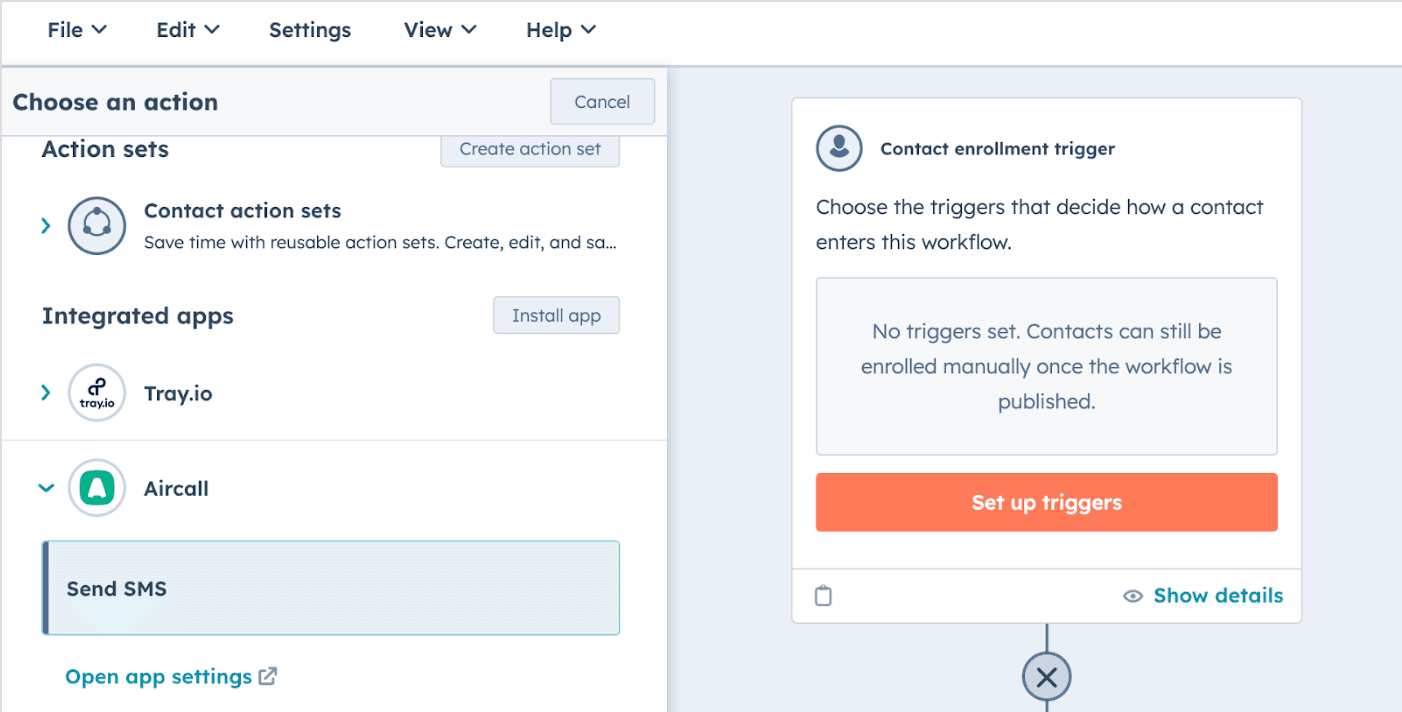This screenshot has width=1402, height=712.
Task: Select the Send SMS action
Action: (331, 588)
